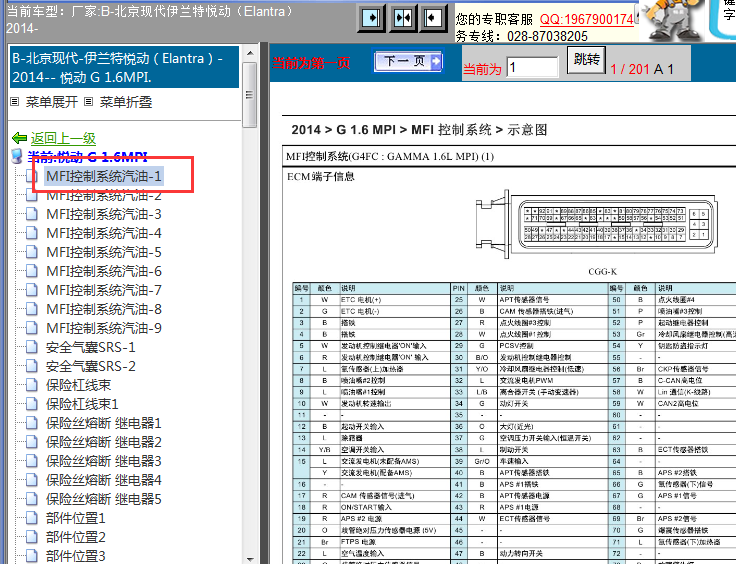Click sidebar scrollbar up arrow
Image resolution: width=736 pixels, height=564 pixels.
[x=250, y=53]
